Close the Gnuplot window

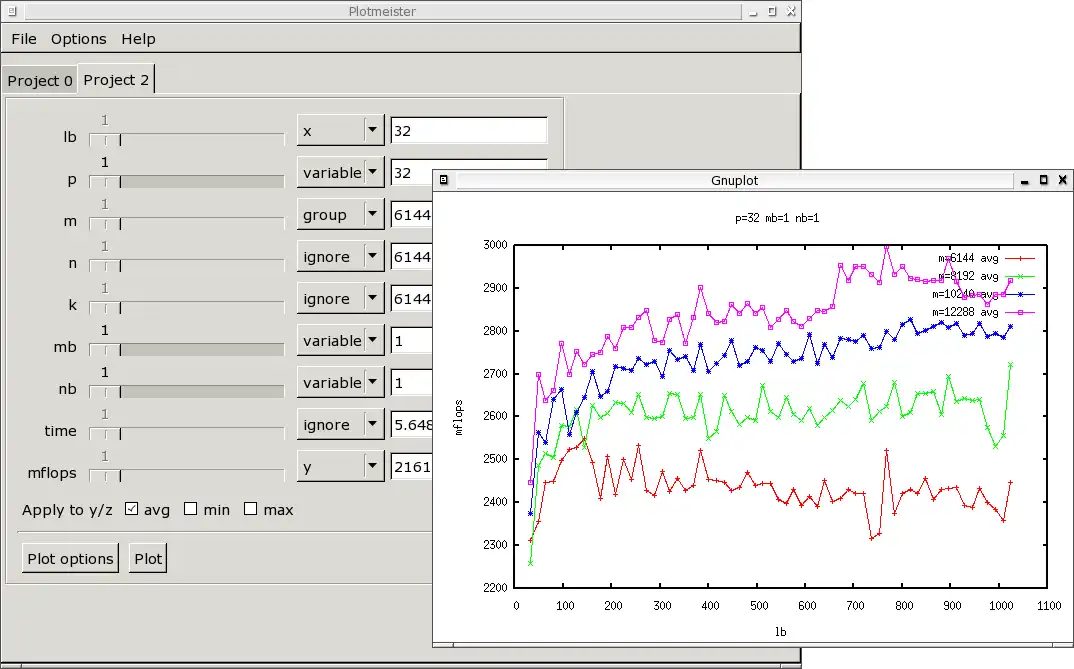point(1062,181)
